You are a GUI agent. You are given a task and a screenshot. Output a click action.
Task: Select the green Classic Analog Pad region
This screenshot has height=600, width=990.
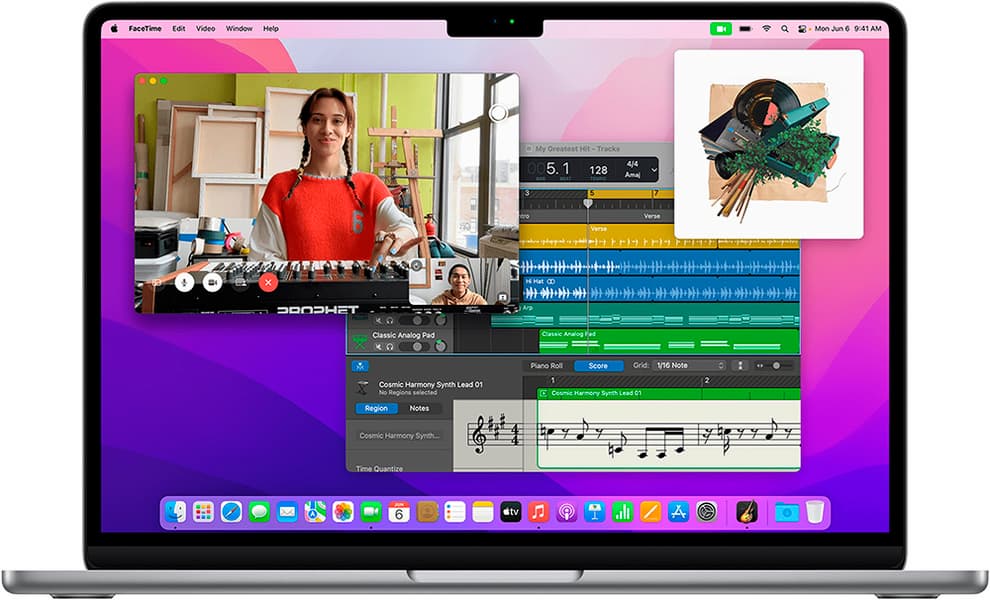coord(669,340)
